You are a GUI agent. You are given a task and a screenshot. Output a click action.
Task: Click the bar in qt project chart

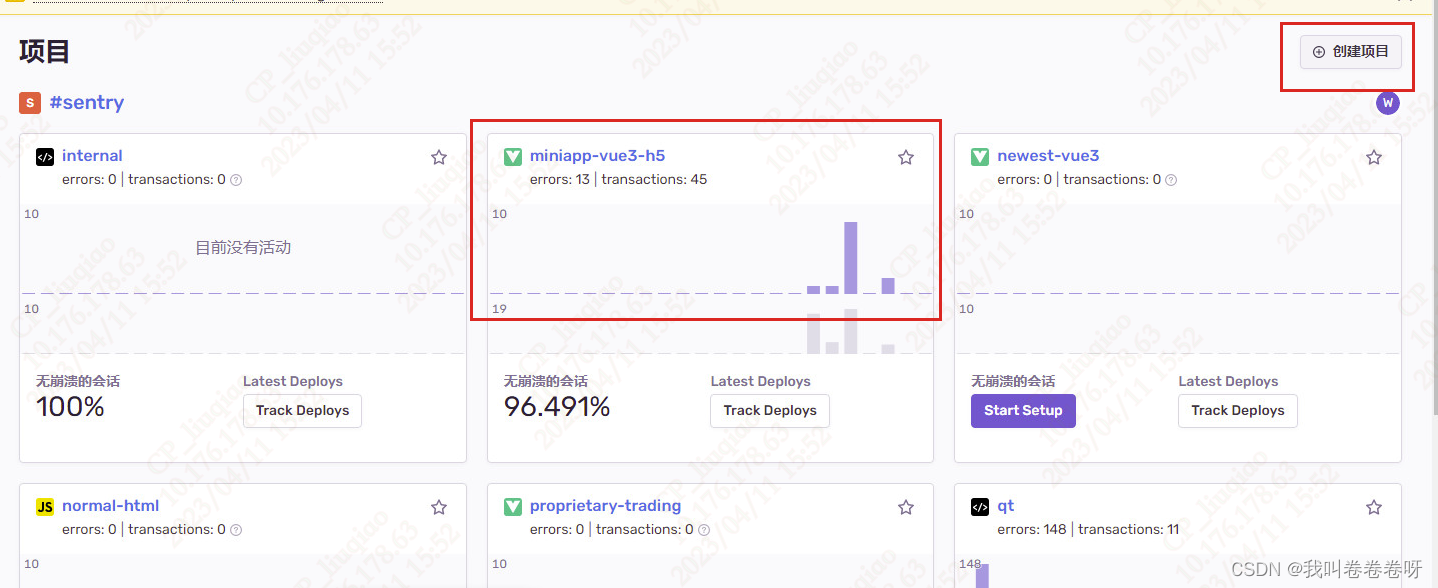click(x=982, y=576)
